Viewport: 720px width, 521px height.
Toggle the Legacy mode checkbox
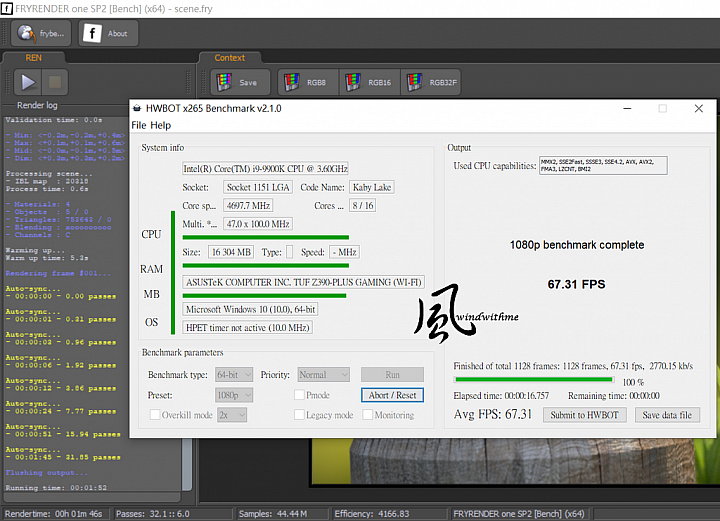299,415
